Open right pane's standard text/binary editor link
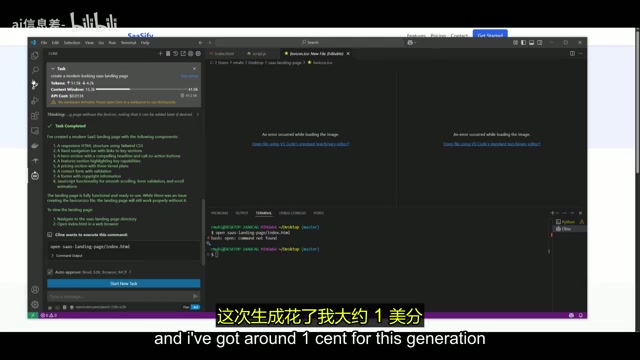Screen dimensions: 640x360 coord(492,144)
